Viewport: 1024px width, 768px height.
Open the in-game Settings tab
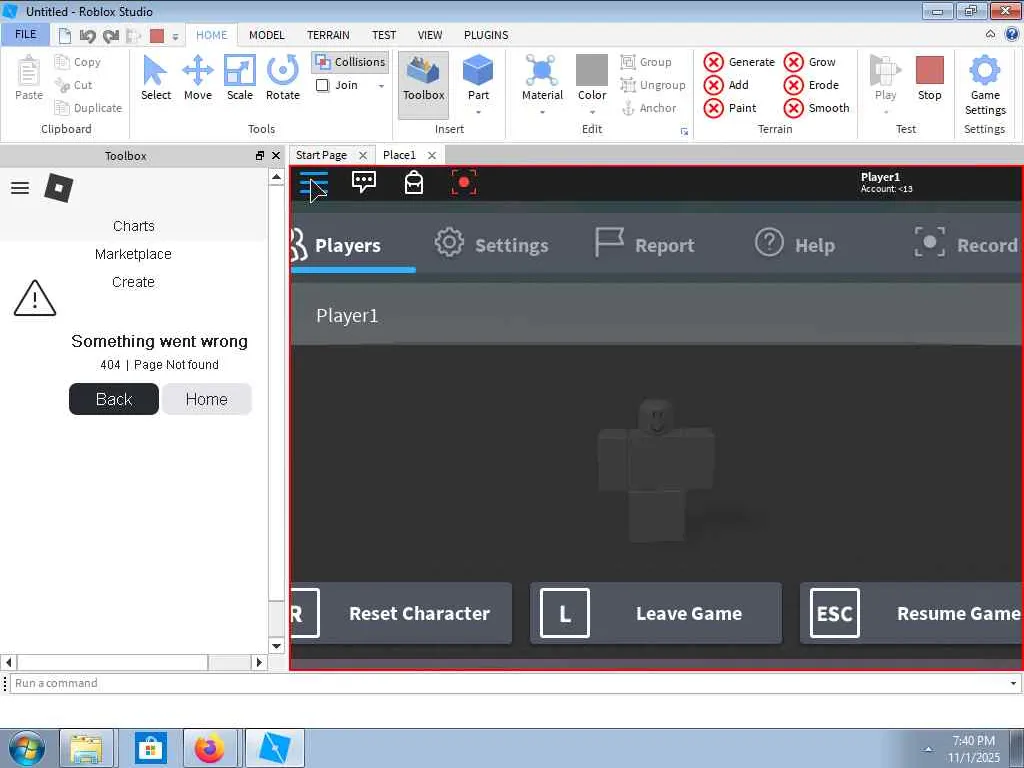pos(492,245)
